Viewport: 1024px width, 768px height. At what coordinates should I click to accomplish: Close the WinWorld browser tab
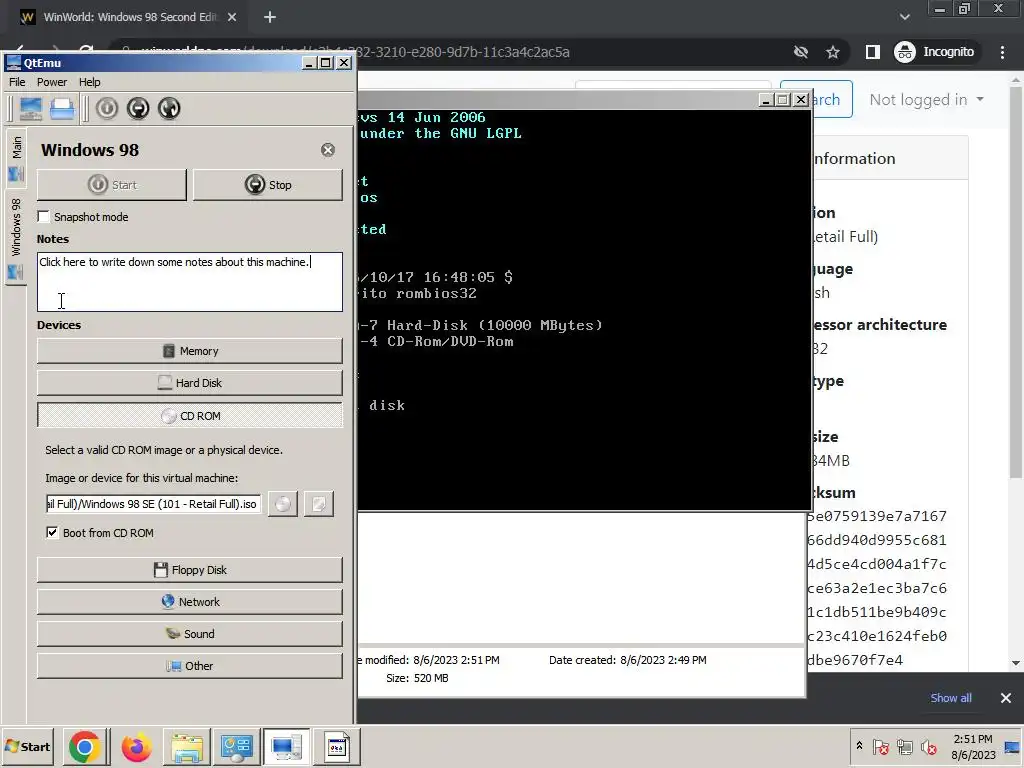(232, 17)
